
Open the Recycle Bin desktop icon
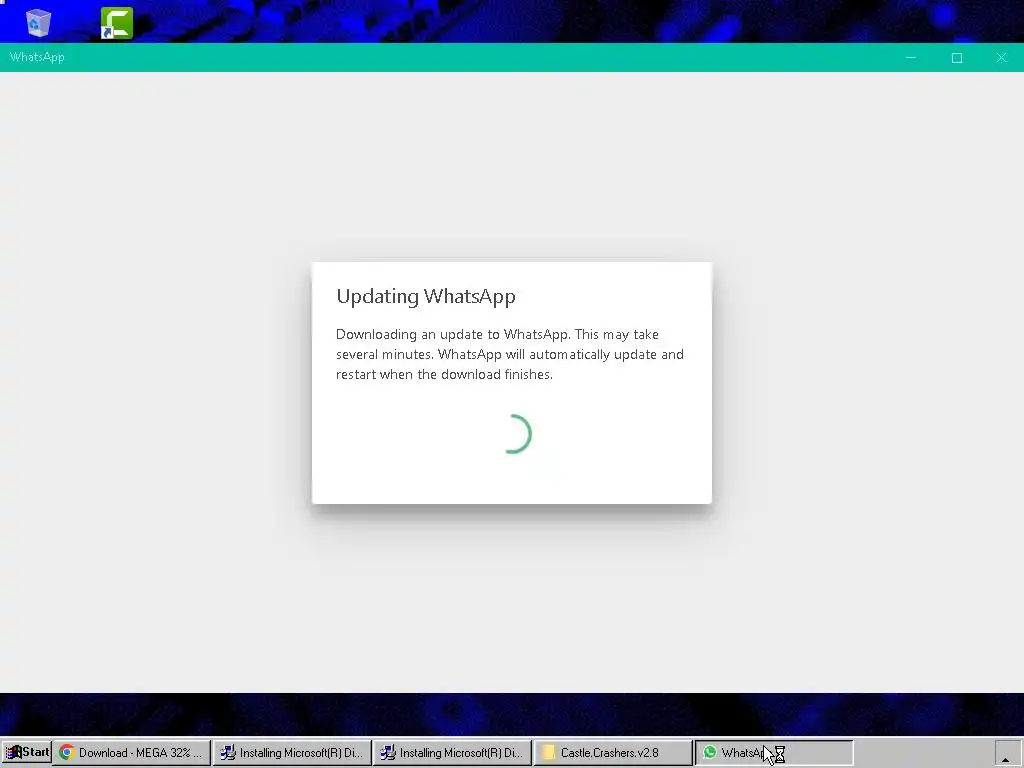38,22
